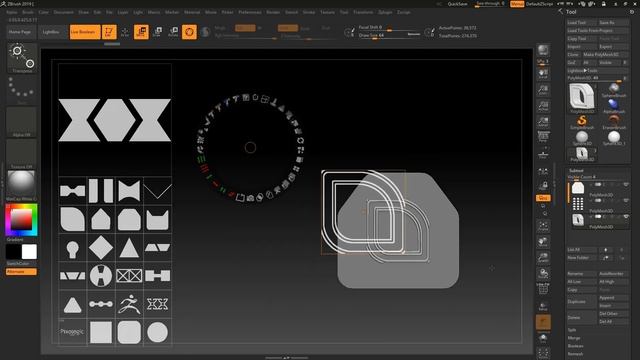The height and width of the screenshot is (360, 640).
Task: Select the dotted-grid subtool thumbnail
Action: click(x=578, y=204)
